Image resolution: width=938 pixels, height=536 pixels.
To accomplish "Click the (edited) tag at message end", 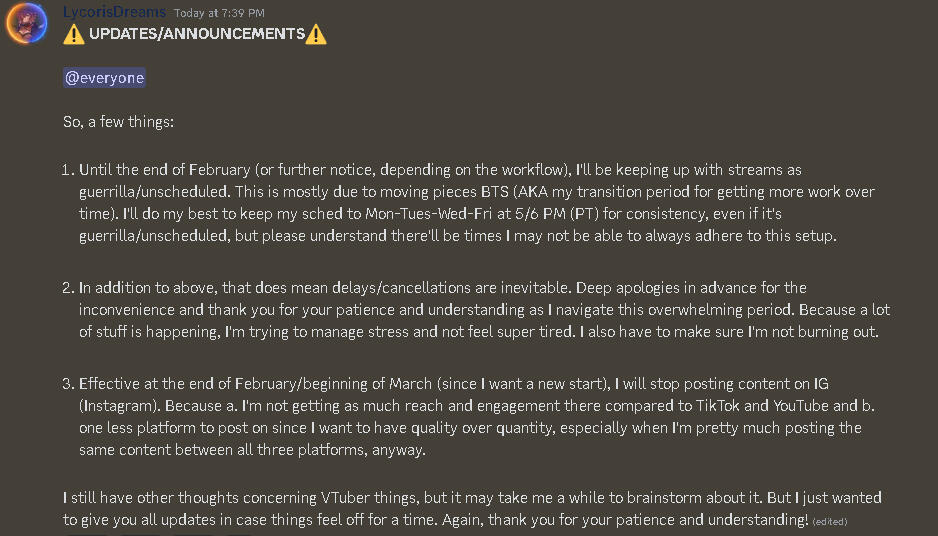I will coord(830,521).
